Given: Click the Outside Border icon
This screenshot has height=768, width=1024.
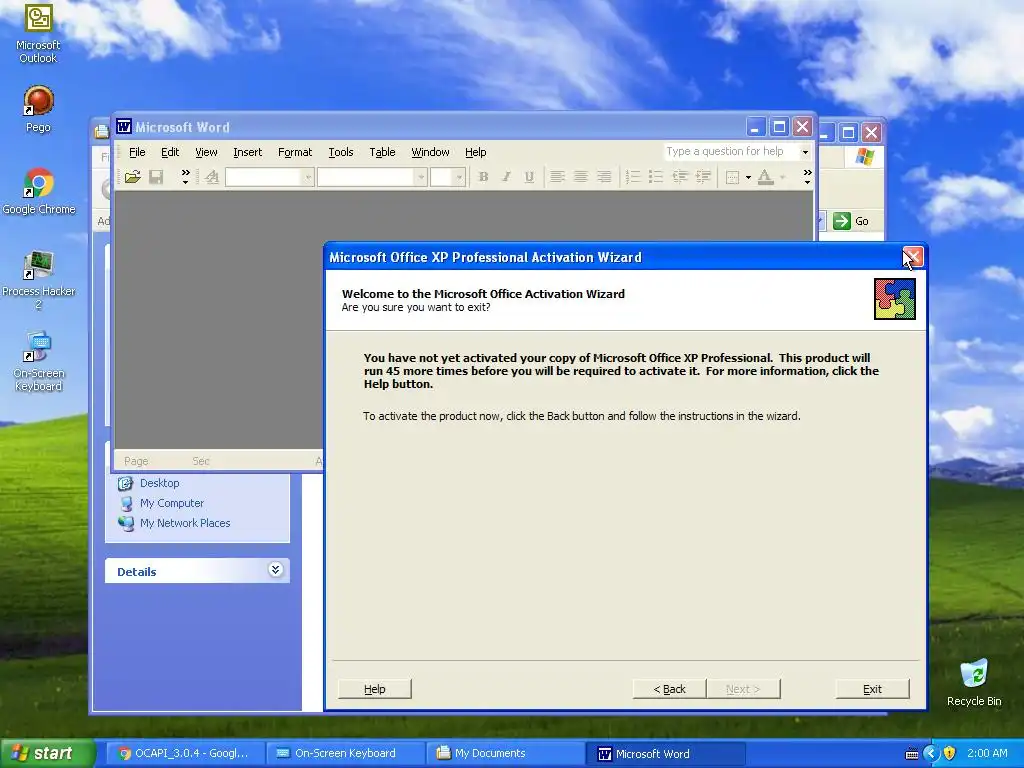Looking at the screenshot, I should click(x=732, y=177).
